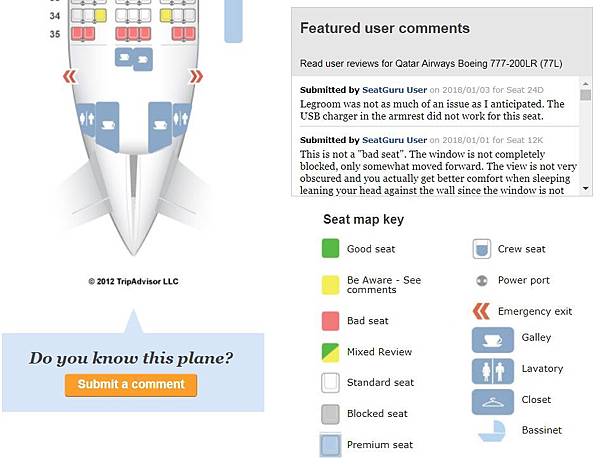Click the Galley icon in seat map key
Screen dimensions: 600x464
492,340
